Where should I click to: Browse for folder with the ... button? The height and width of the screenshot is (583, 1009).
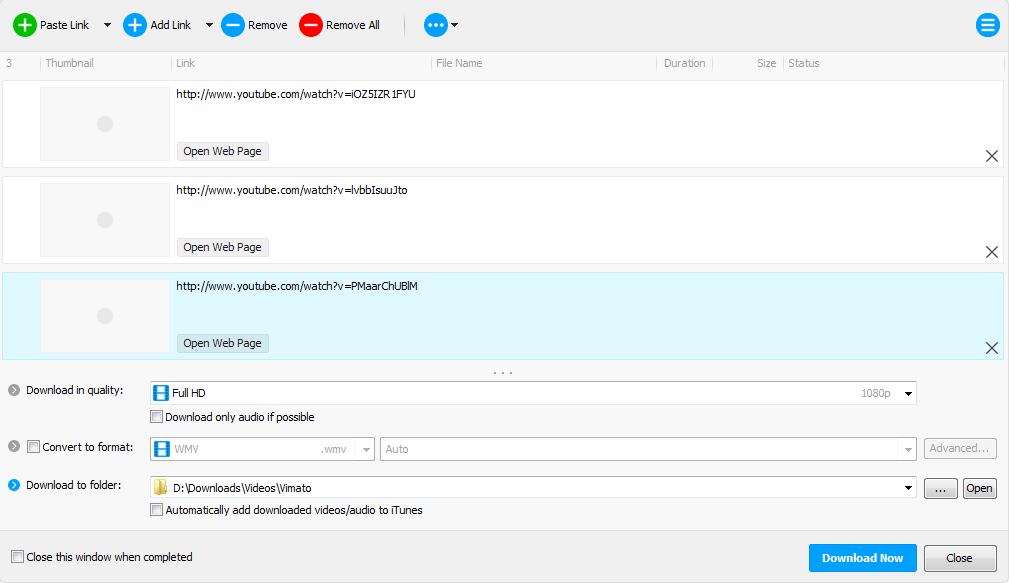pyautogui.click(x=941, y=488)
